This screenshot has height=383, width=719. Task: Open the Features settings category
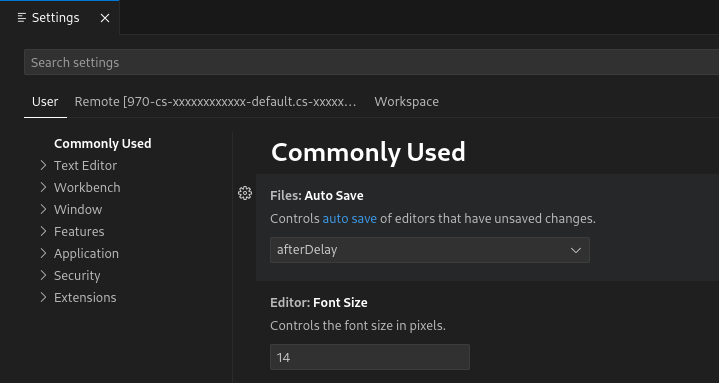coord(79,231)
